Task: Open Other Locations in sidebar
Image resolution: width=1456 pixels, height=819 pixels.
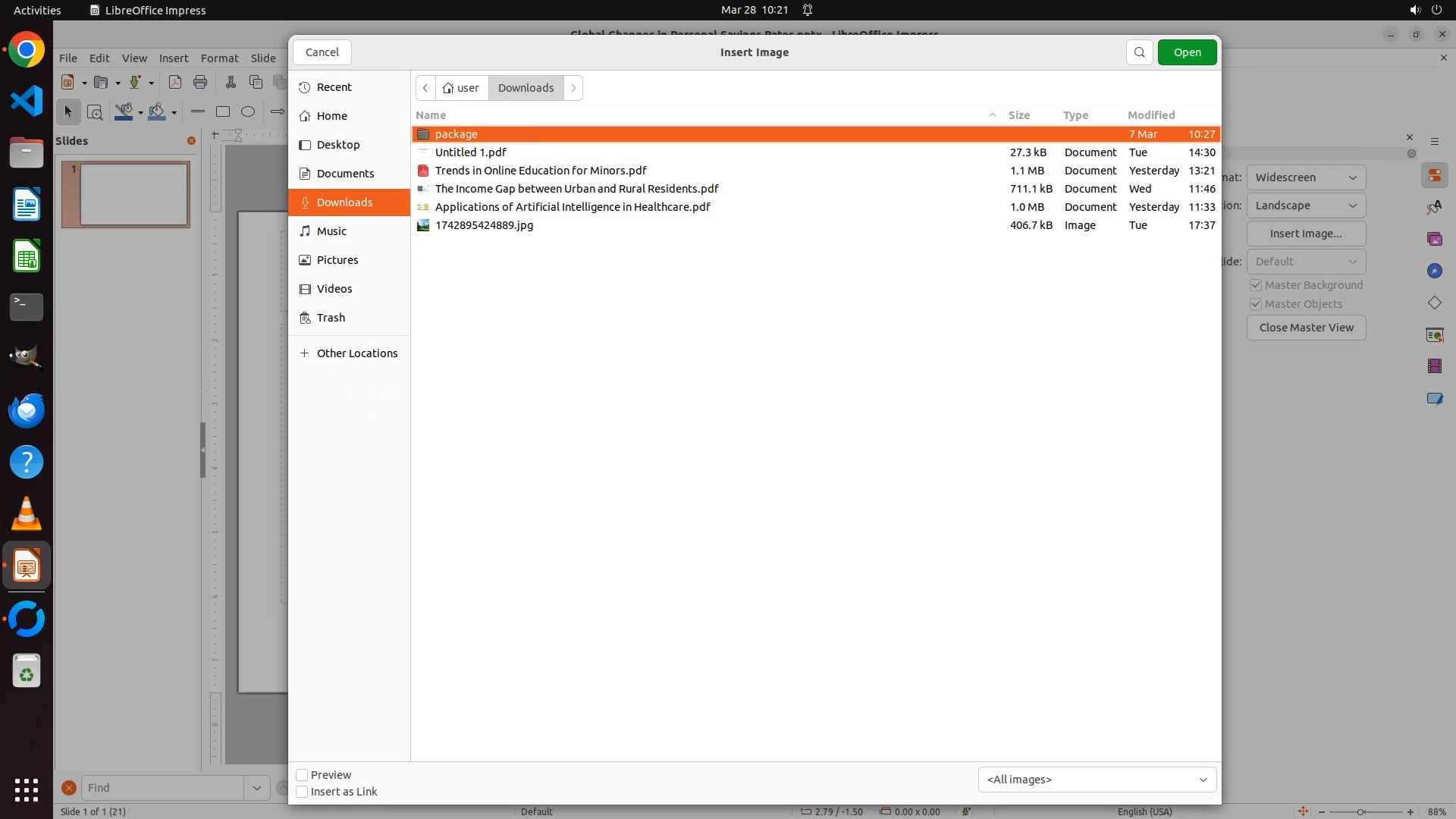Action: click(356, 353)
